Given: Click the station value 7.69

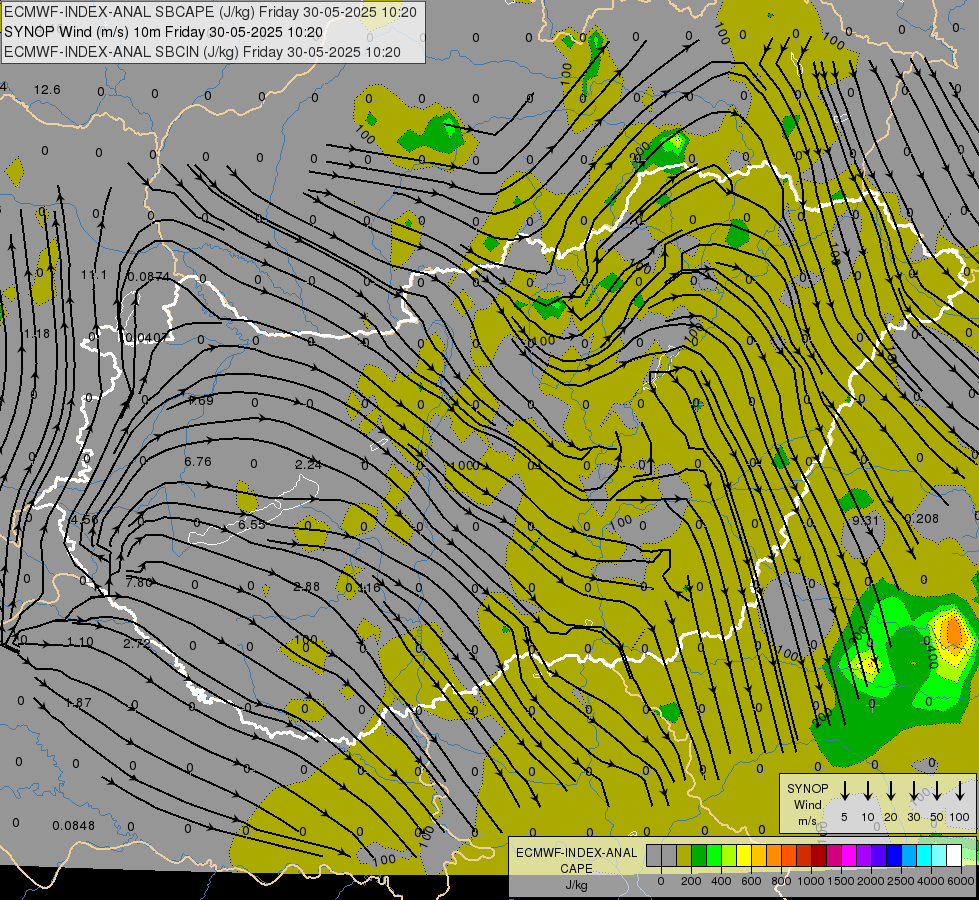Looking at the screenshot, I should click(200, 400).
